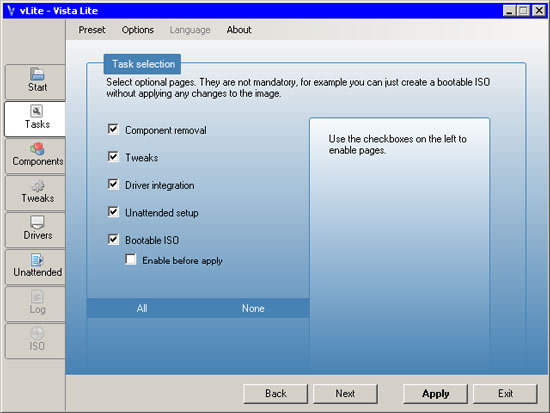
Task: Click the Apply button
Action: (x=435, y=394)
